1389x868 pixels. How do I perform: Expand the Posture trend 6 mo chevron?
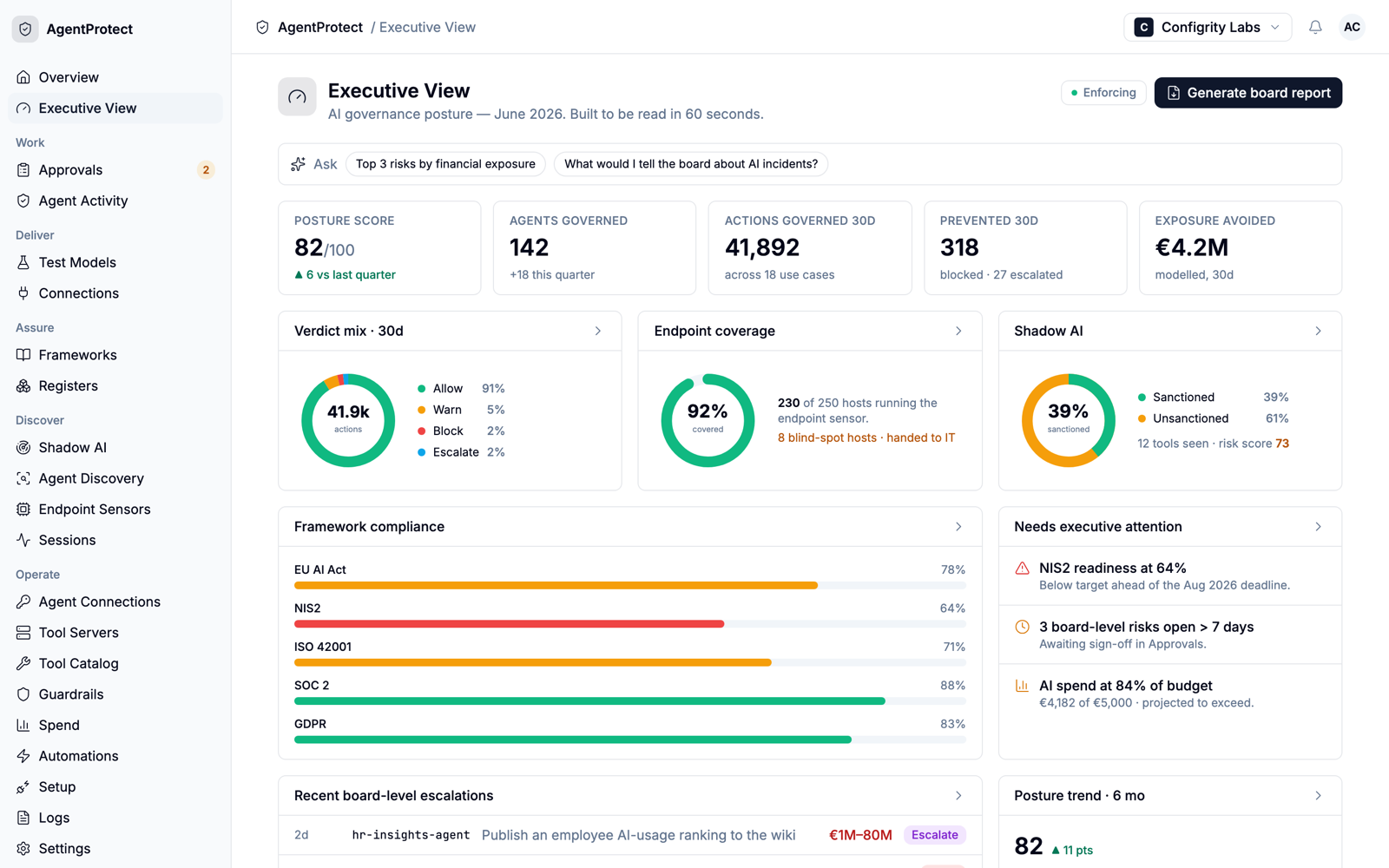(1318, 796)
